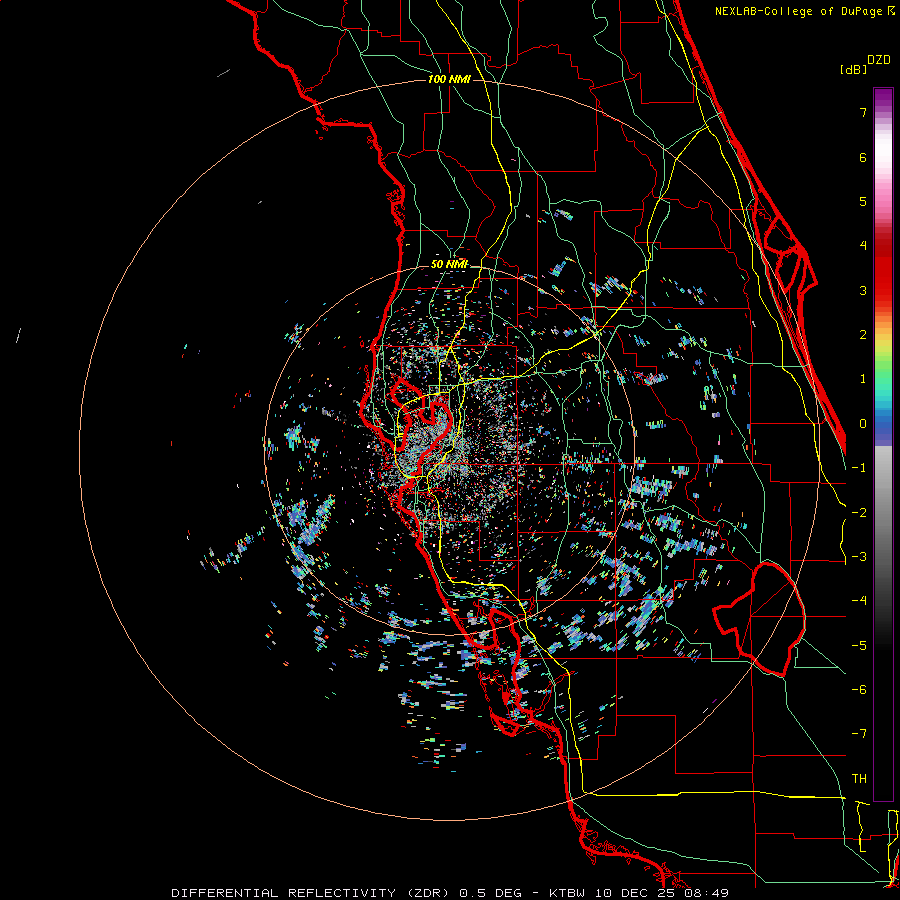Viewport: 900px width, 900px height.
Task: Select the 2 dB scale label
Action: pos(863,335)
